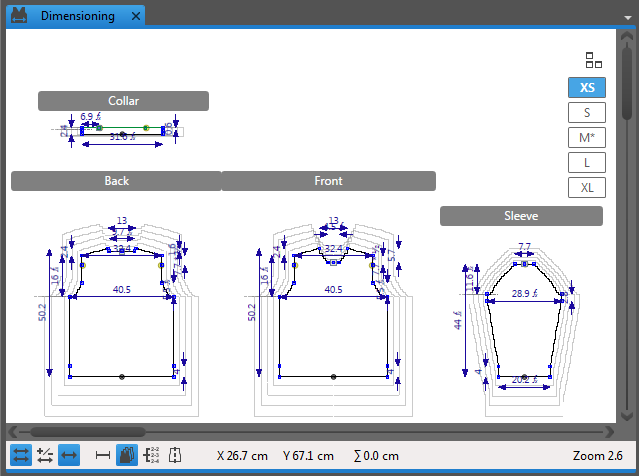This screenshot has width=639, height=476.
Task: Click the pattern piece with arrow icon
Action: click(176, 456)
